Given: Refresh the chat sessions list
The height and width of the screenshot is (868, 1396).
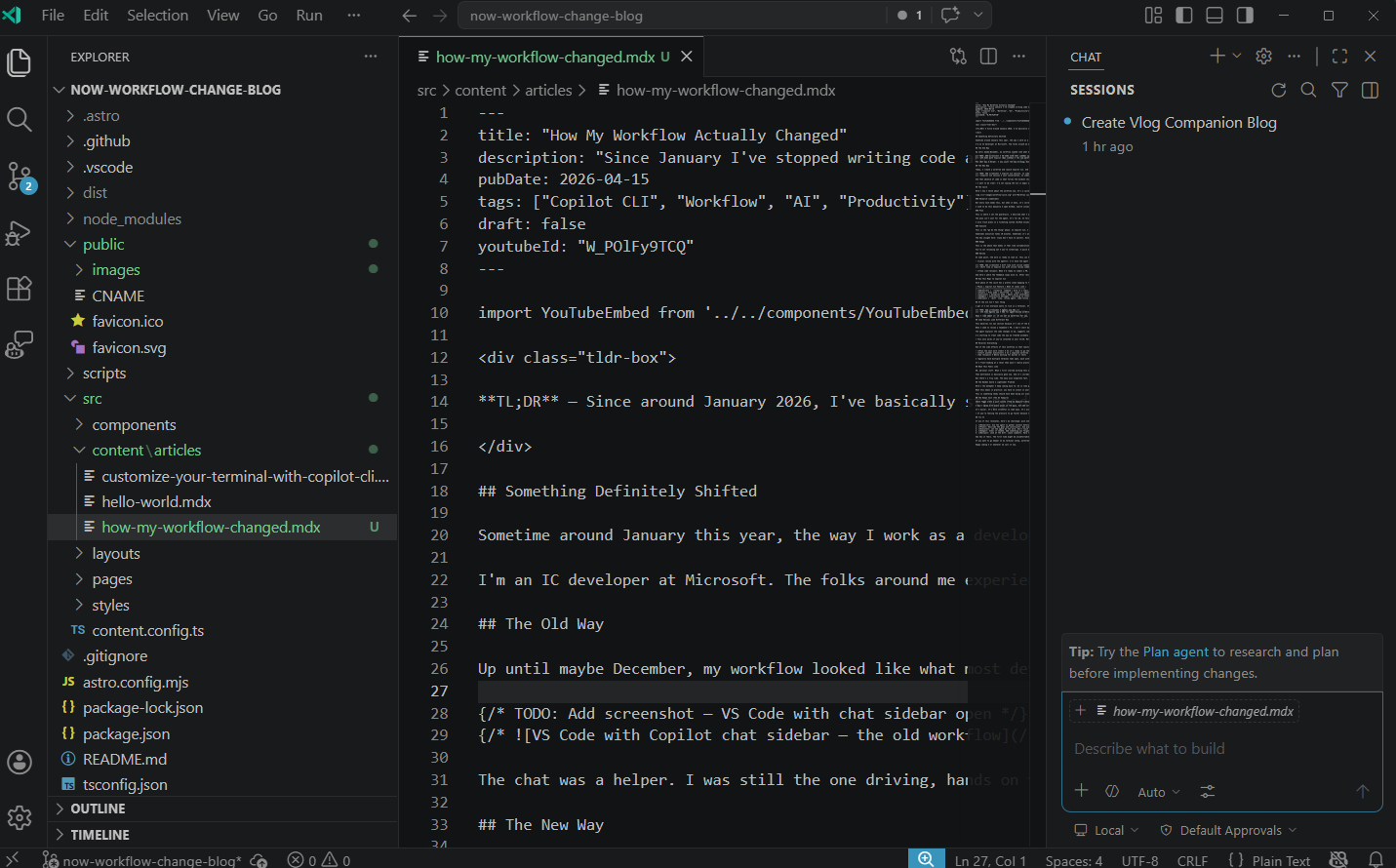Looking at the screenshot, I should (x=1279, y=90).
